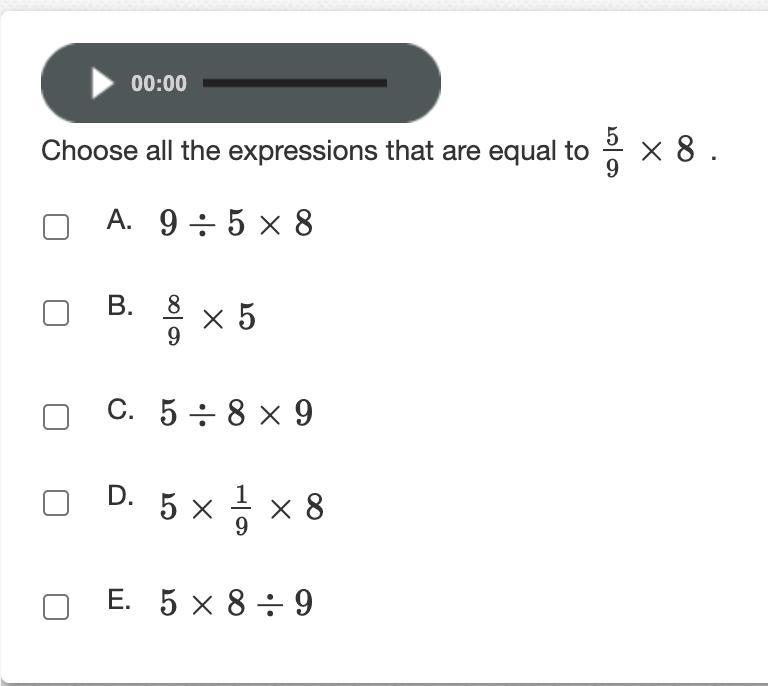Enable the option D checkbox
Image resolution: width=768 pixels, height=686 pixels.
point(56,503)
